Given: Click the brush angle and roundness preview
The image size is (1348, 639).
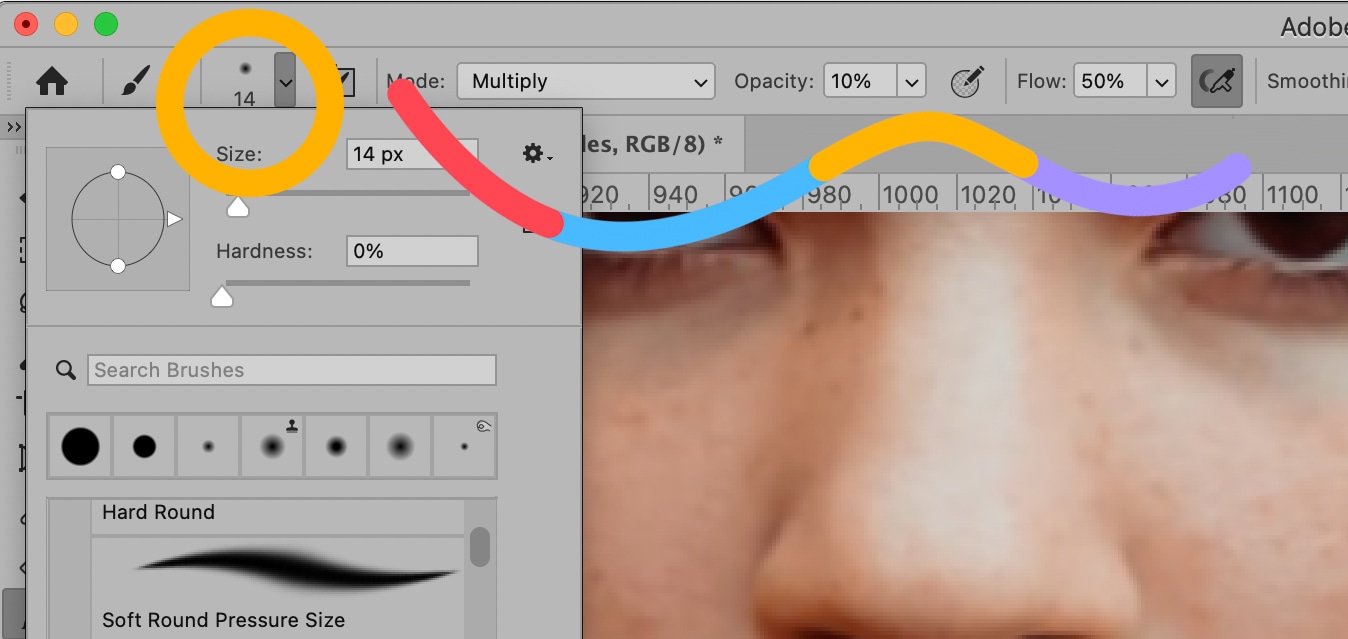Looking at the screenshot, I should coord(118,219).
